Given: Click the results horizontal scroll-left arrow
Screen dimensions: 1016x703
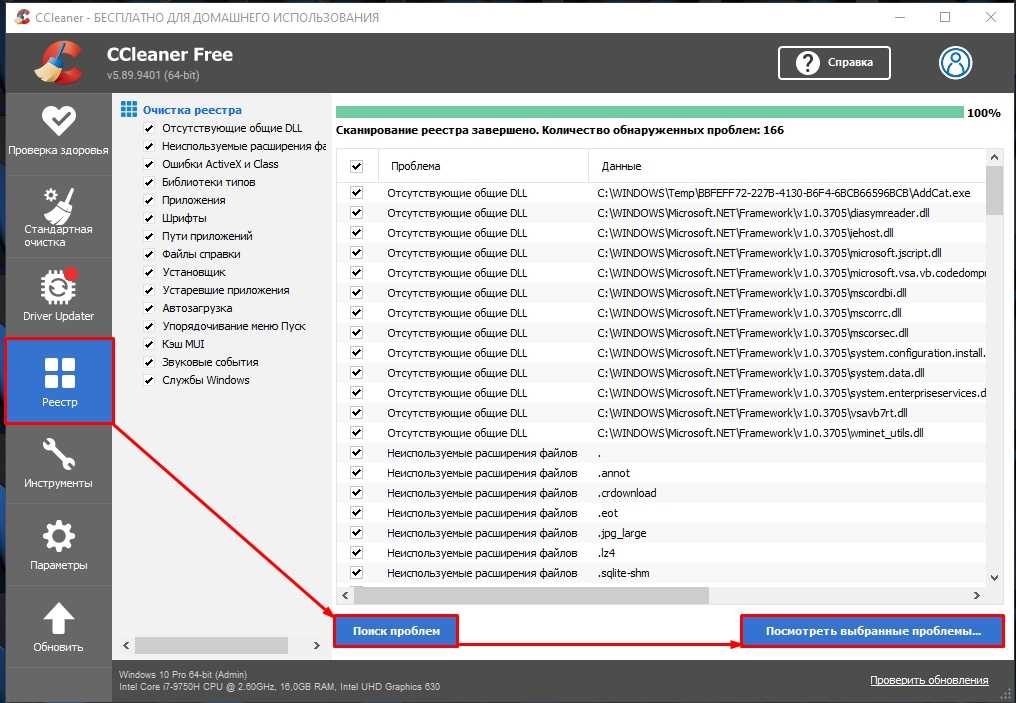Looking at the screenshot, I should (x=345, y=595).
